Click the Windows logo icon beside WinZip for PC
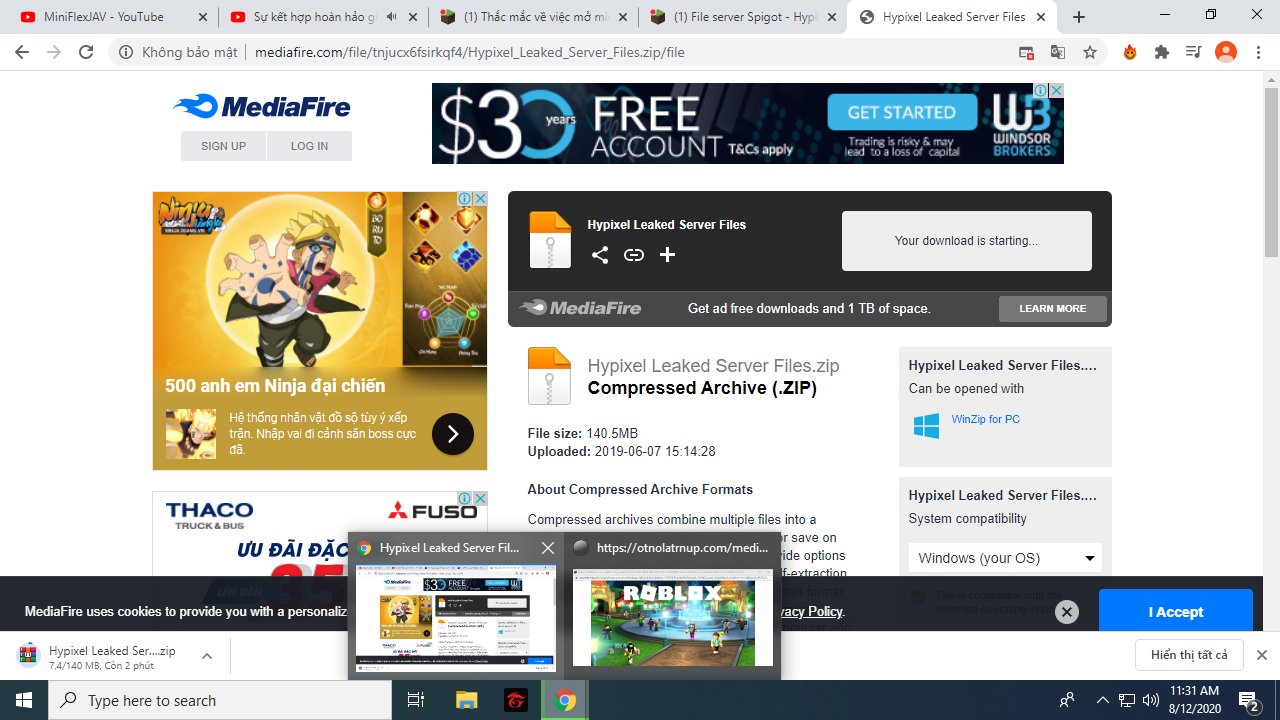Screen dimensions: 1280x720 tap(926, 425)
